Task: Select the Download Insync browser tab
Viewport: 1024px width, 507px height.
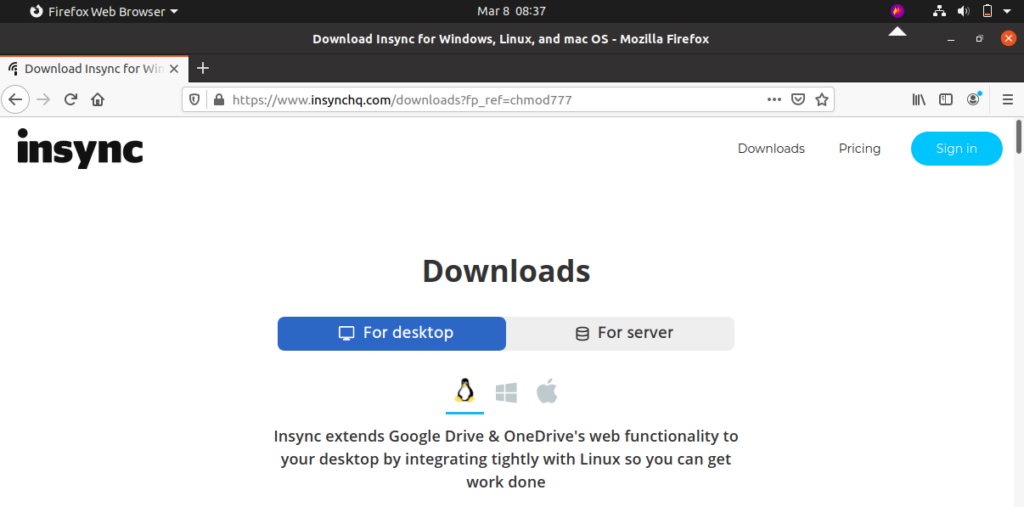Action: 95,69
